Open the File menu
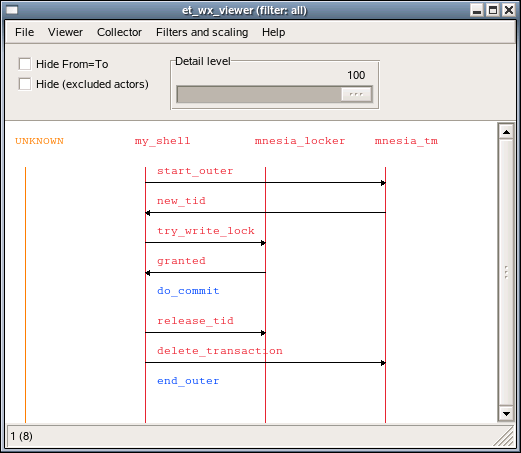 [x=25, y=32]
